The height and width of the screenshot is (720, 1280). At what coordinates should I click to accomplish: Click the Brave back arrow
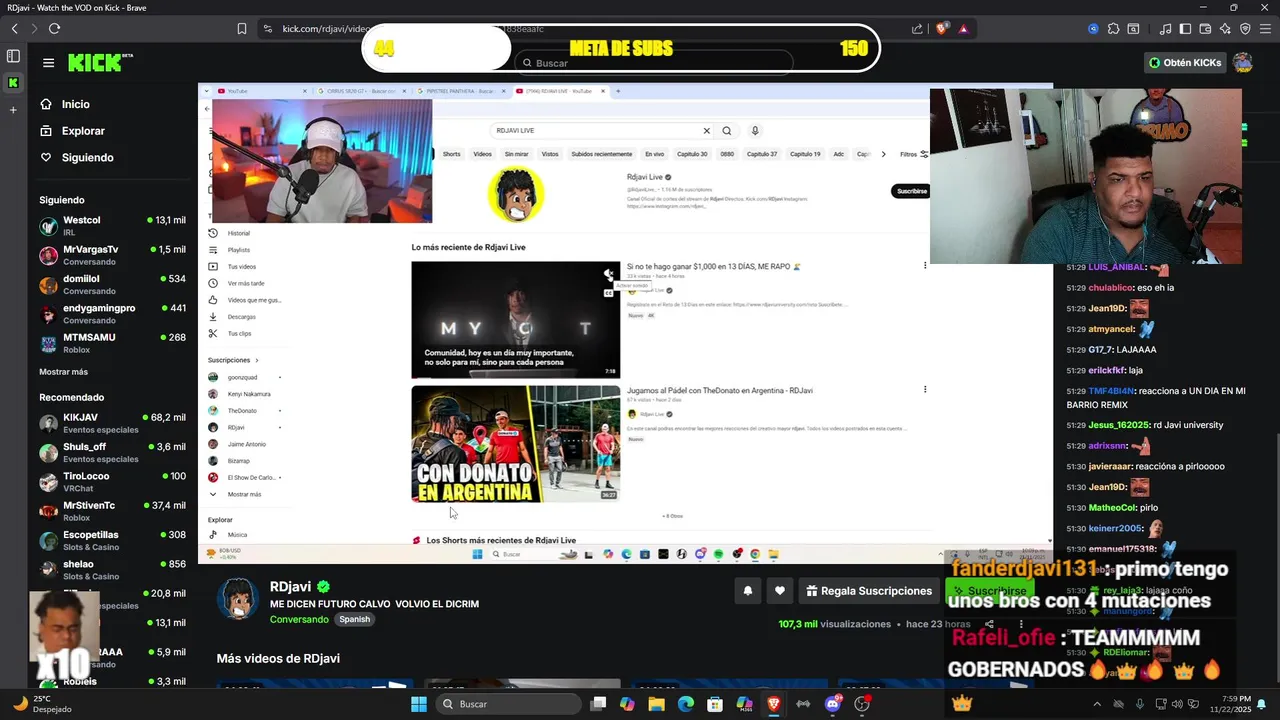tap(14, 29)
